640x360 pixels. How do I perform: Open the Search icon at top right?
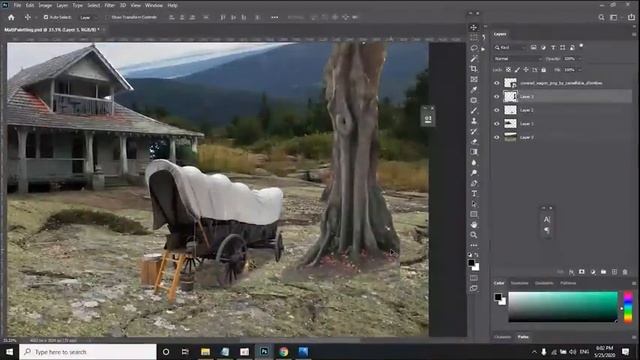[601, 18]
